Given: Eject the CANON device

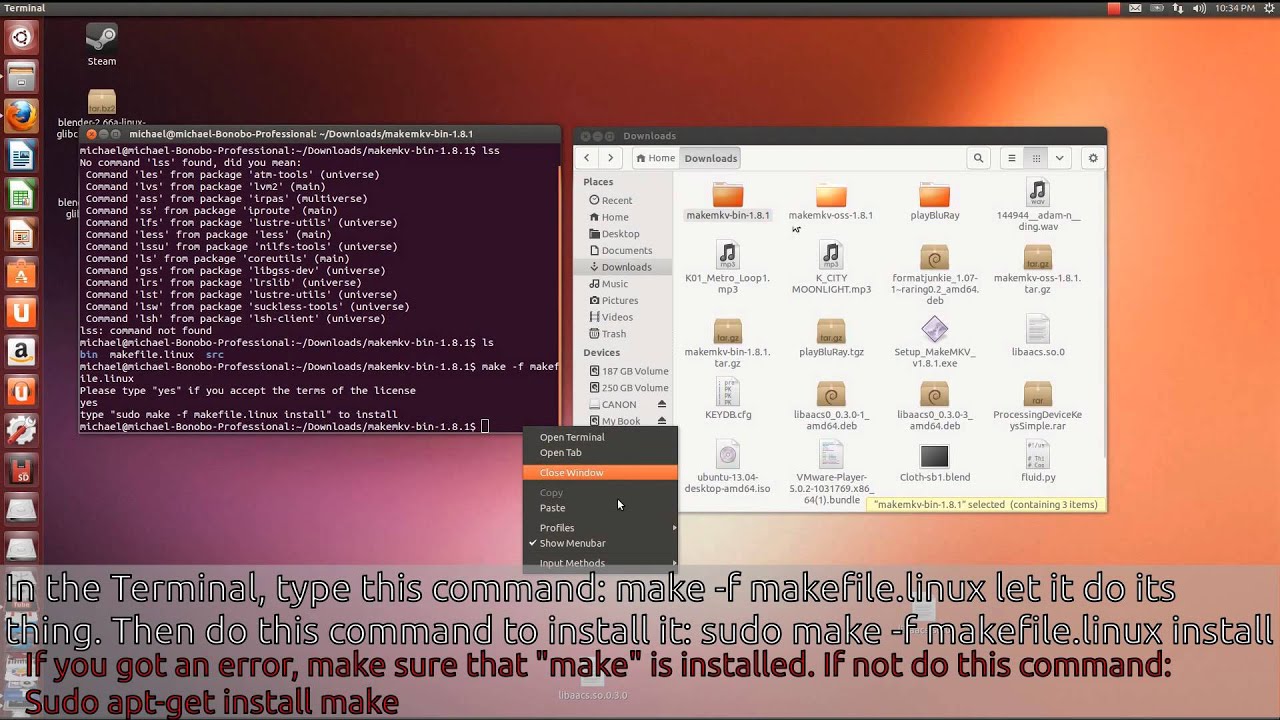Looking at the screenshot, I should (661, 404).
